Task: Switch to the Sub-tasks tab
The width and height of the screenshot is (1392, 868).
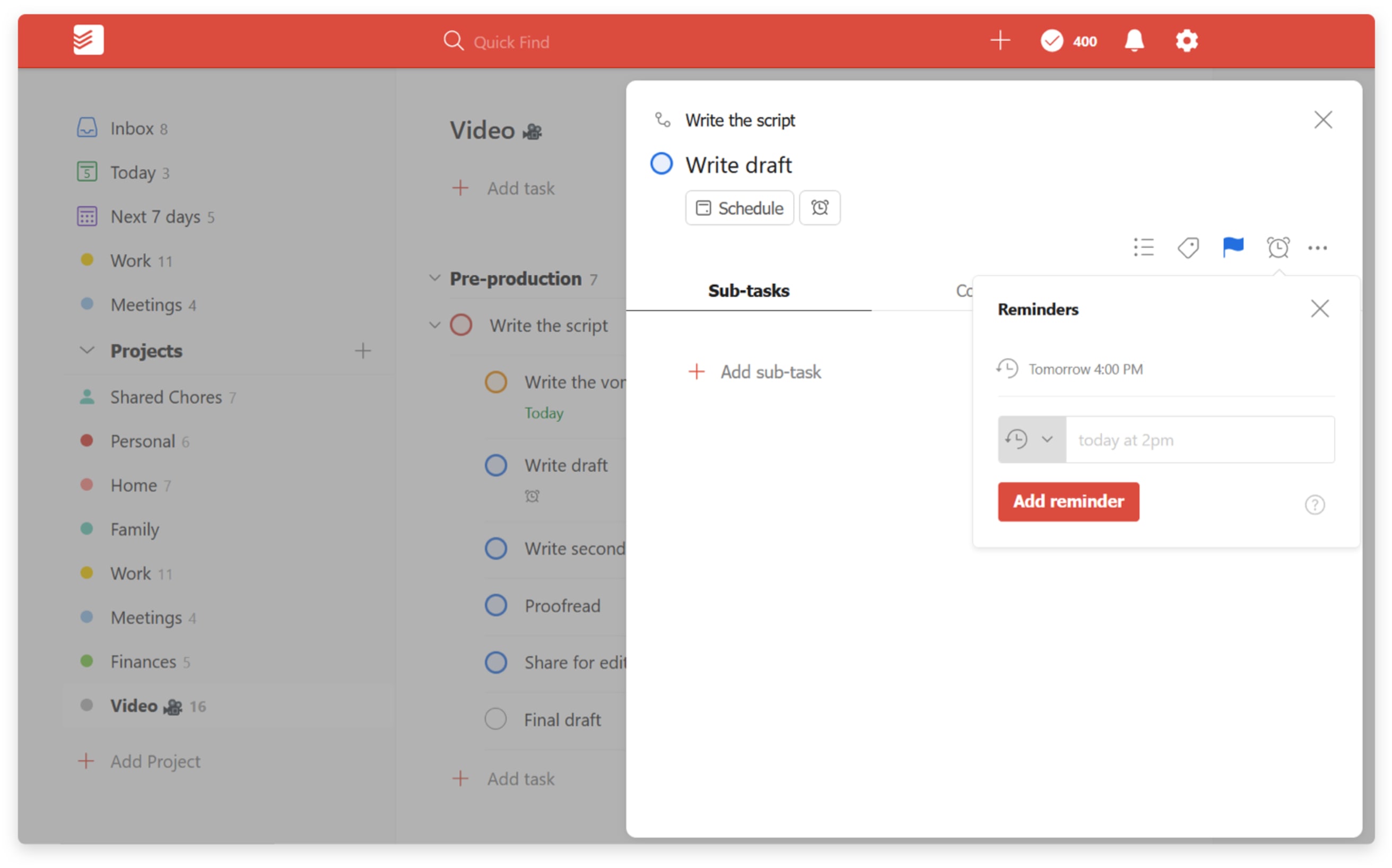Action: click(748, 291)
